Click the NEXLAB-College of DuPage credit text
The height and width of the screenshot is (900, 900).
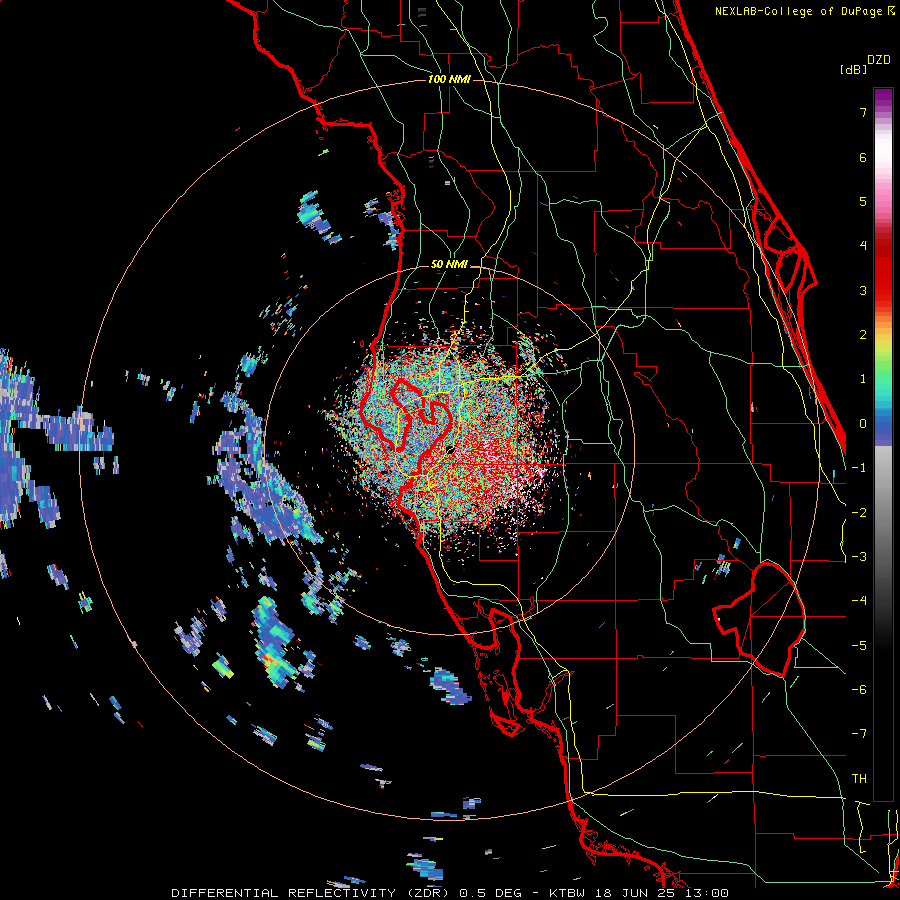click(798, 11)
